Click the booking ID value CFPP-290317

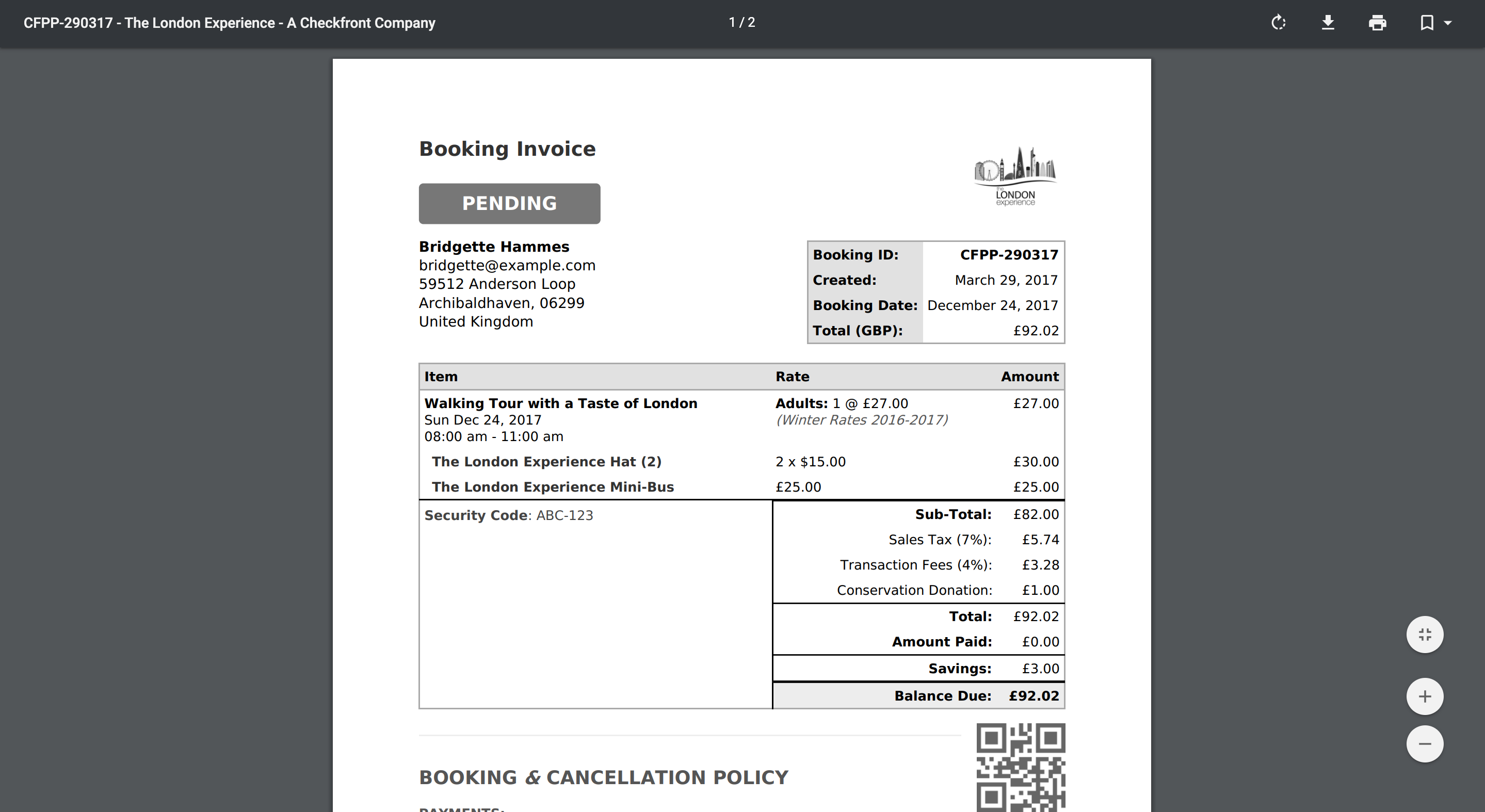click(x=1009, y=255)
